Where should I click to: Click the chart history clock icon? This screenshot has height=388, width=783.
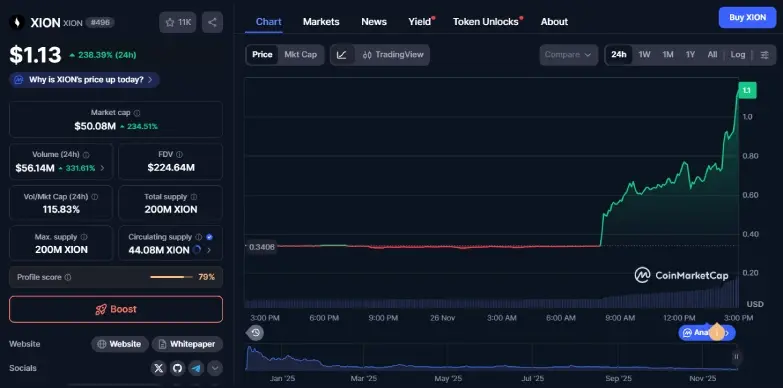coord(256,333)
